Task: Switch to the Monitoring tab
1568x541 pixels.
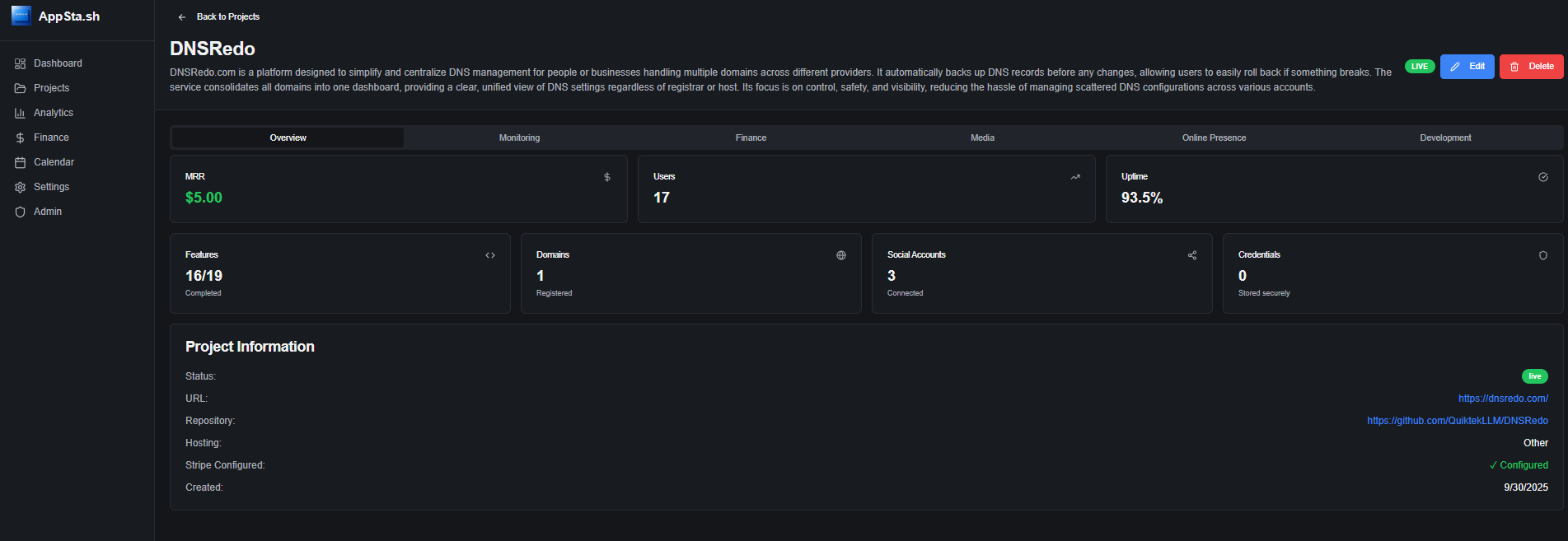Action: tap(519, 138)
